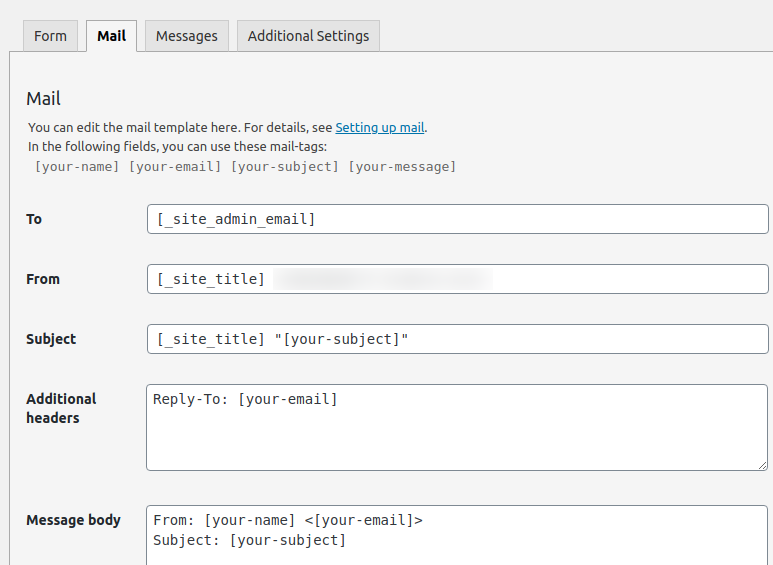Click the Message body label
Image resolution: width=773 pixels, height=565 pixels.
(73, 520)
